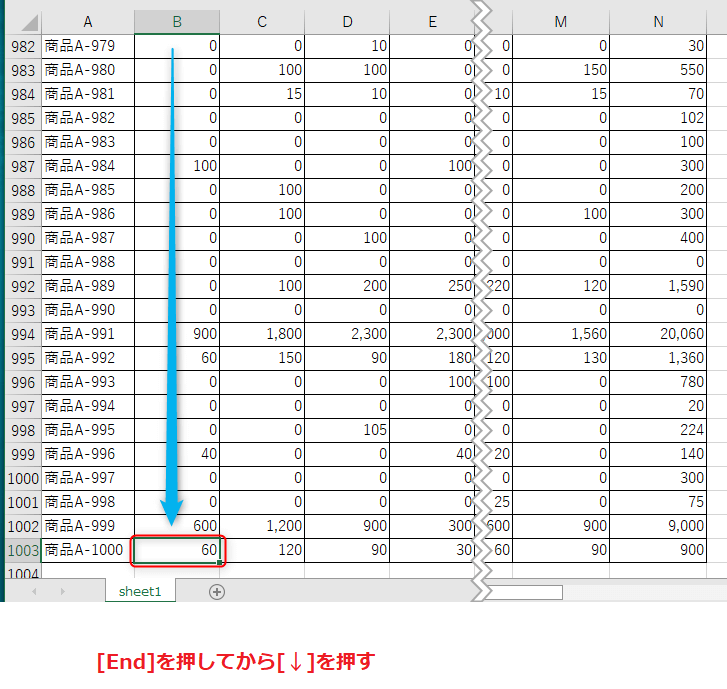Click column B value 600 in row 1002
Image resolution: width=727 pixels, height=689 pixels.
coord(177,526)
